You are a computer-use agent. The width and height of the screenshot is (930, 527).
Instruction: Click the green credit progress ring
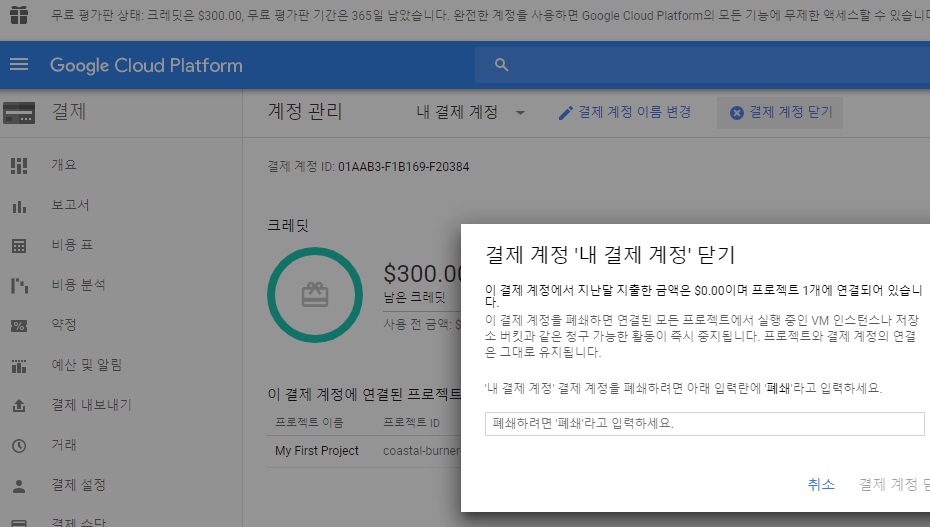click(315, 295)
